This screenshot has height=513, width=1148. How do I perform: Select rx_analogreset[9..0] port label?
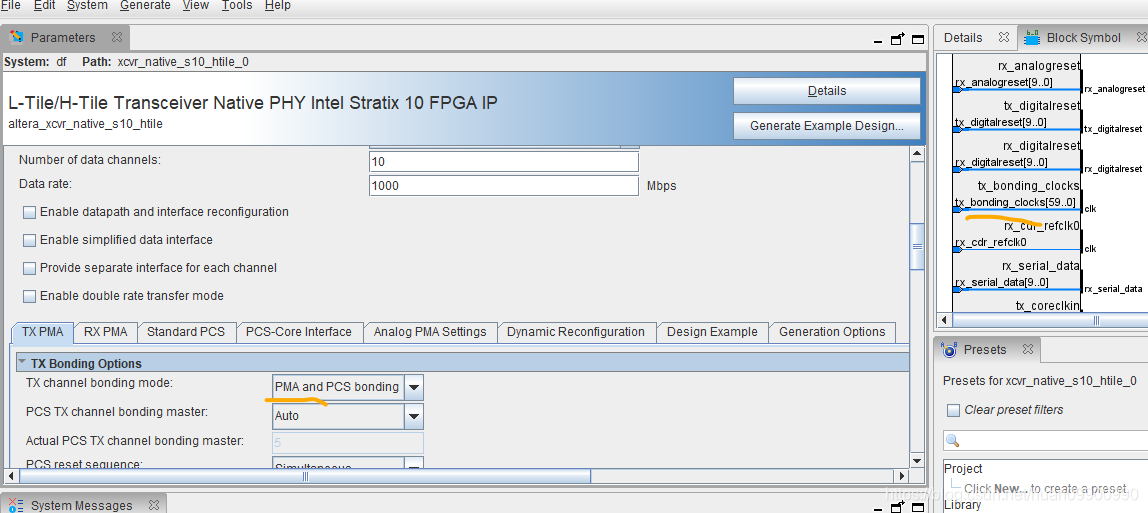[1002, 83]
